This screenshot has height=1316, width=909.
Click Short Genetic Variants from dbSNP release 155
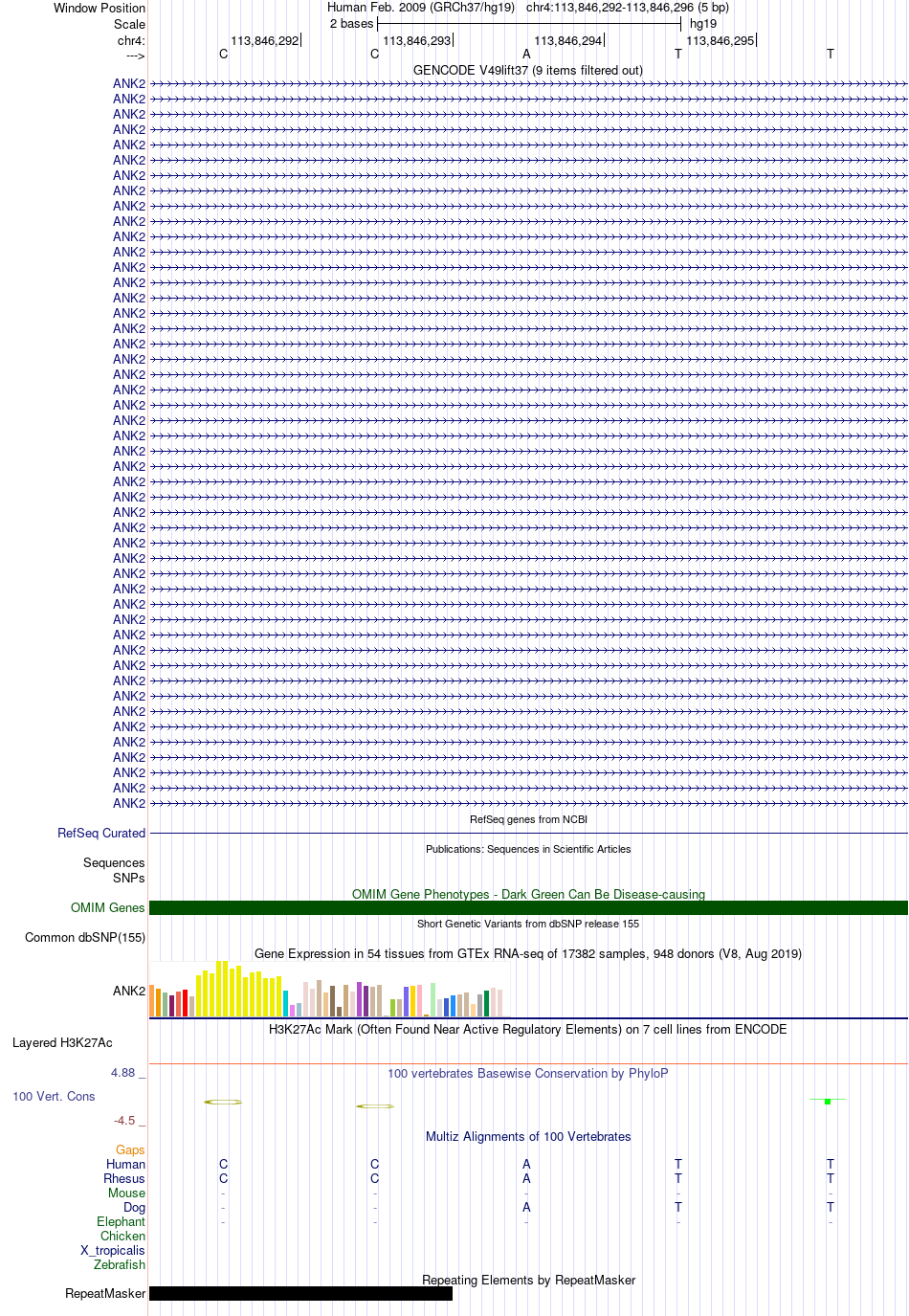528,924
